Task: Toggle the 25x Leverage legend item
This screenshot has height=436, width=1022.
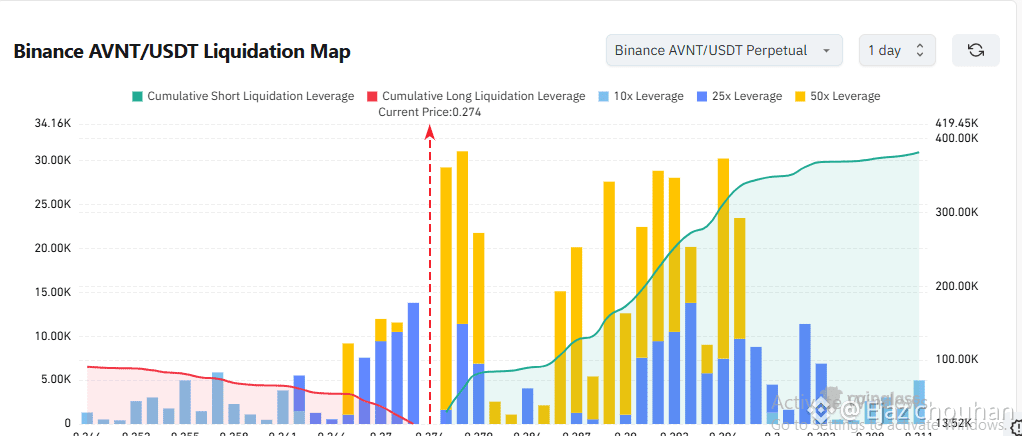Action: tap(738, 96)
